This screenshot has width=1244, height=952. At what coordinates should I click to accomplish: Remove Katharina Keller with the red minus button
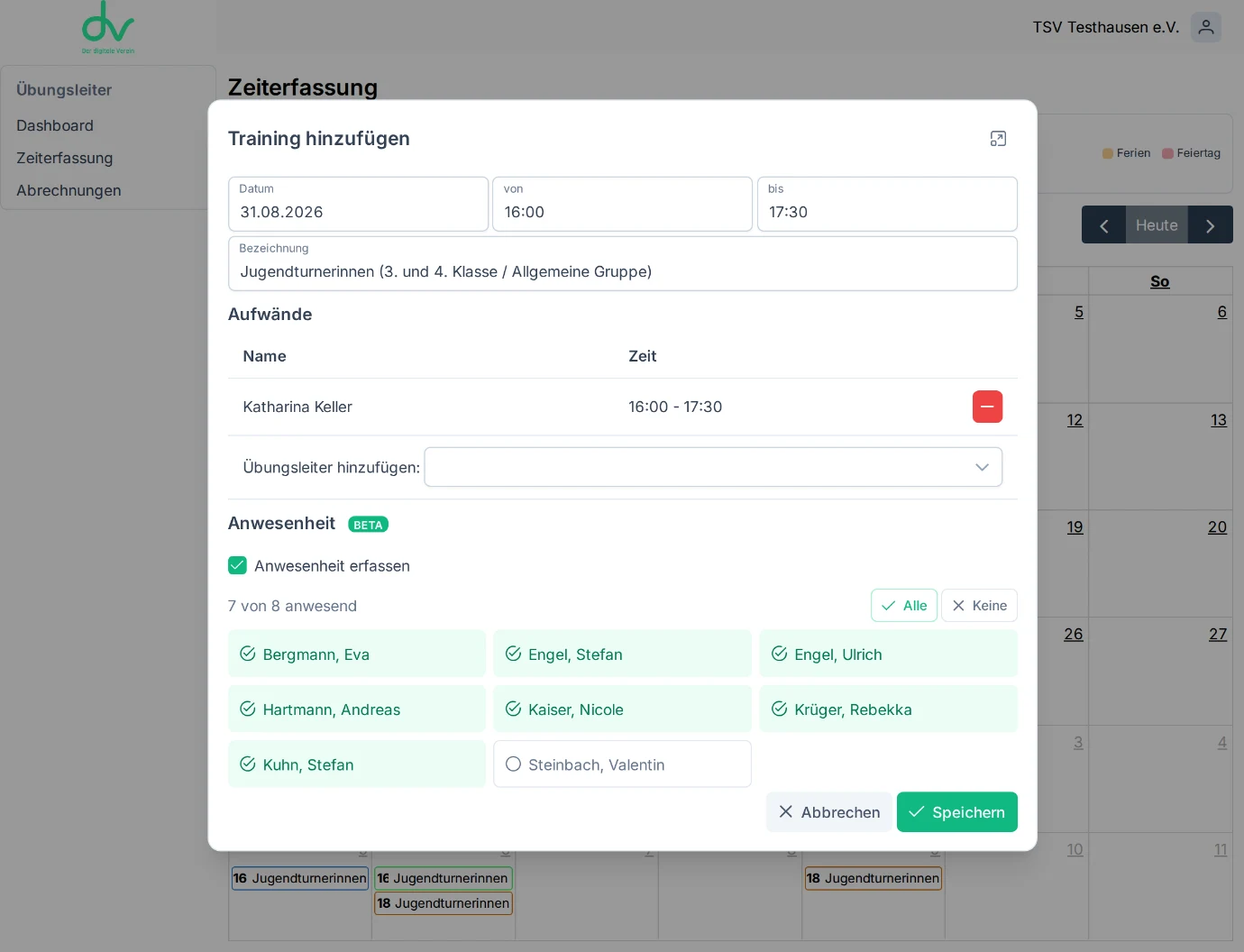987,407
